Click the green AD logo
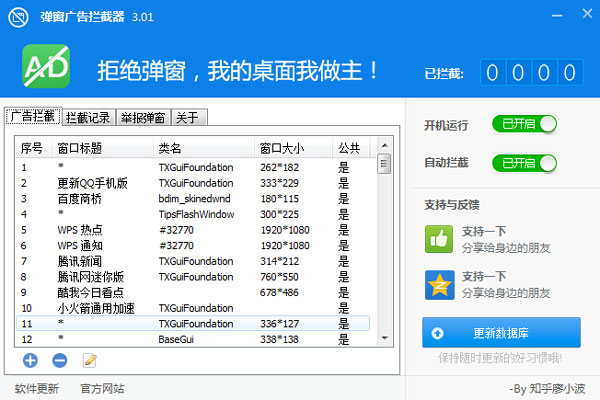Screen dimensions: 600x400 [46, 68]
